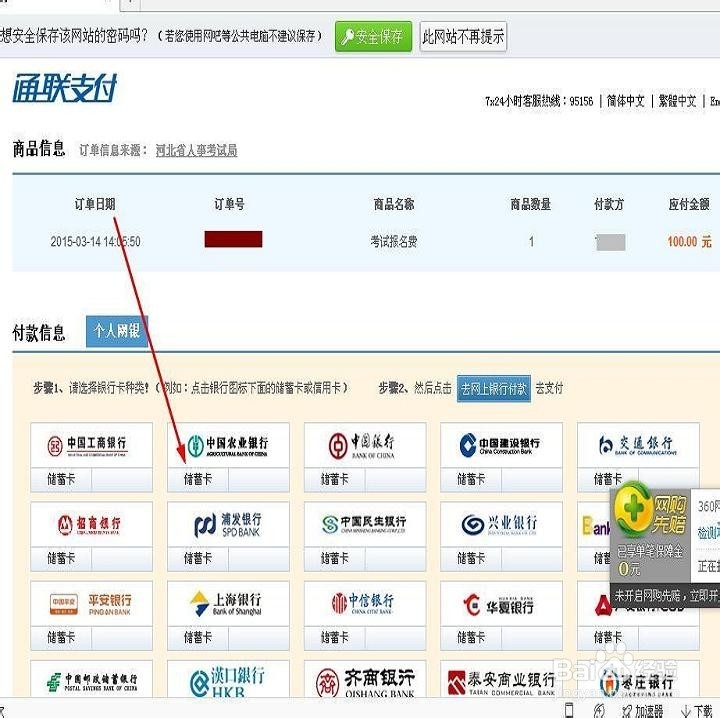The height and width of the screenshot is (718, 720).
Task: Select 储蓄卡 under 华夏银行
Action: [x=471, y=638]
